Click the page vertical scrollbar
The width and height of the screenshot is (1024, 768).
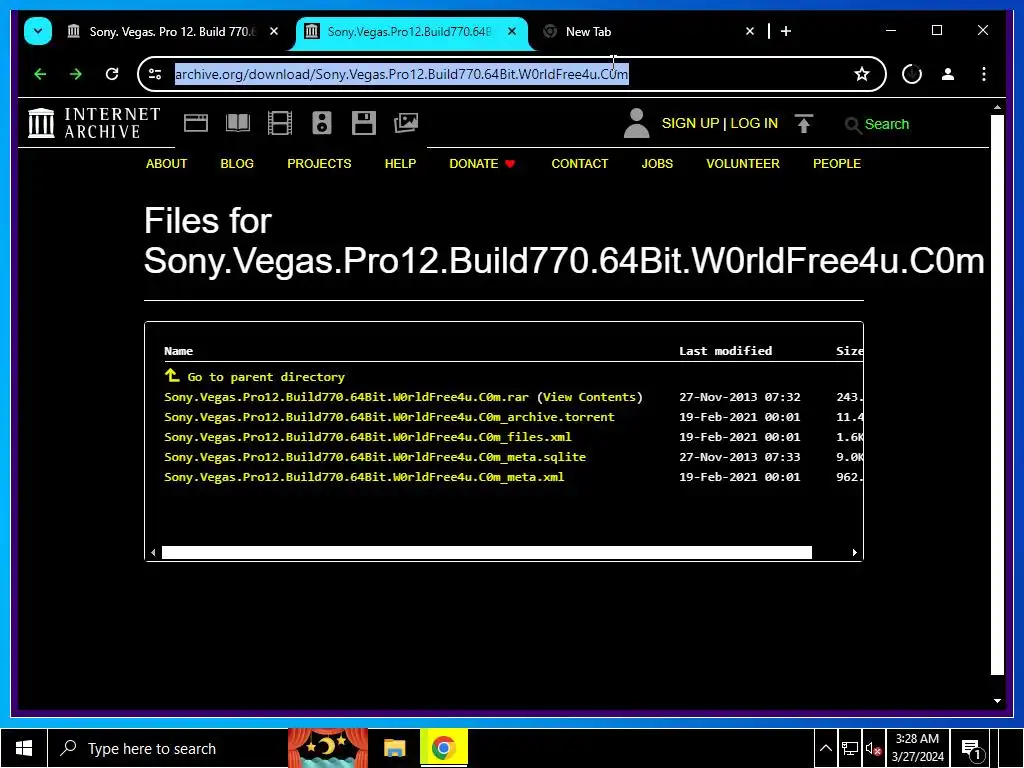point(997,394)
